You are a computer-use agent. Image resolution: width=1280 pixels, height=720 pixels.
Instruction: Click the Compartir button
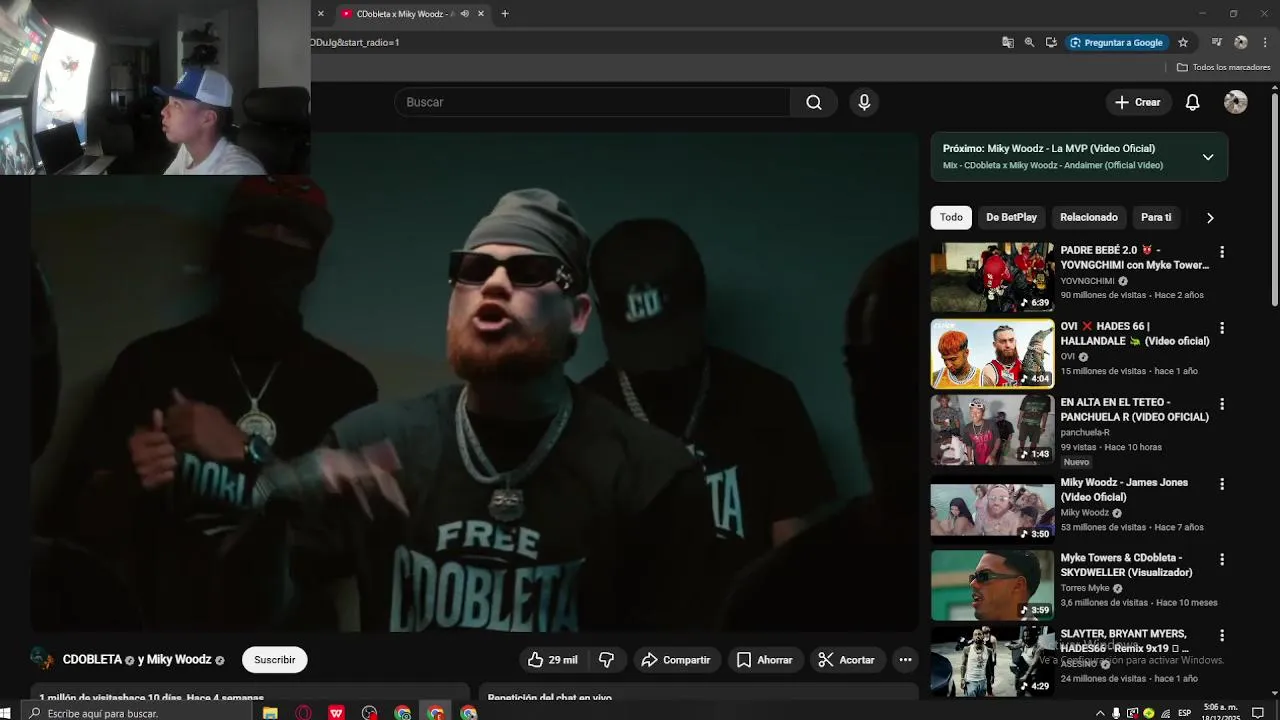tap(676, 660)
